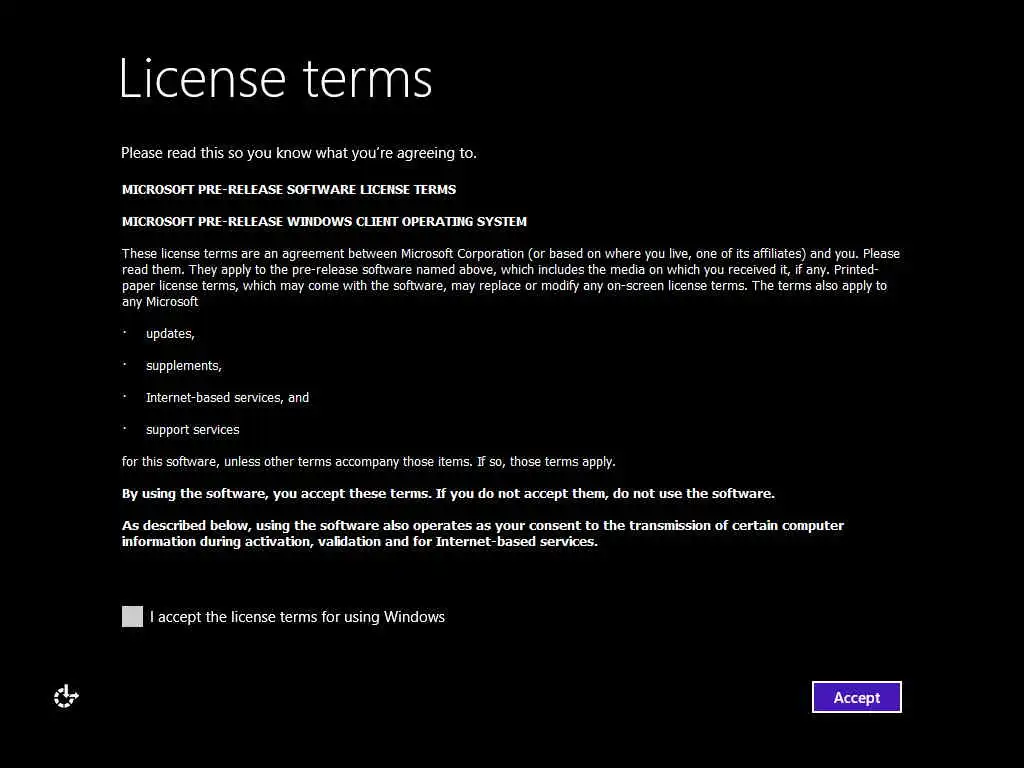Click MICROSOFT PRE-RELEASE SOFTWARE LICENSE TERMS line

pyautogui.click(x=289, y=189)
